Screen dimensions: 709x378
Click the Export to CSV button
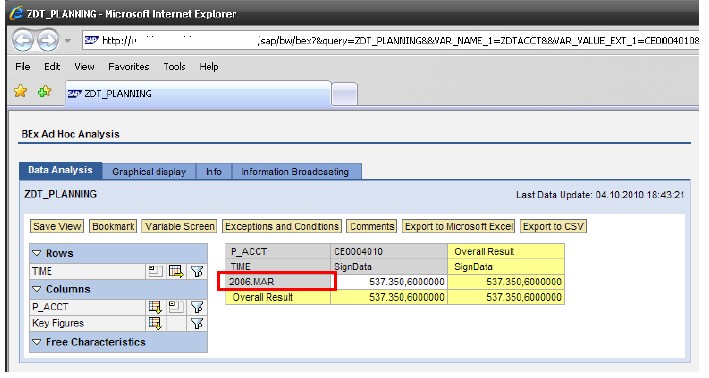[553, 226]
